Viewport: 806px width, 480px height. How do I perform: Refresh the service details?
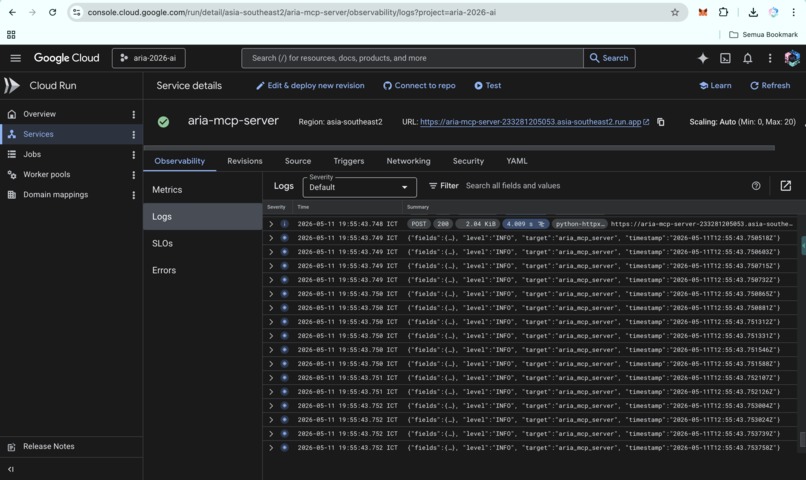(770, 85)
